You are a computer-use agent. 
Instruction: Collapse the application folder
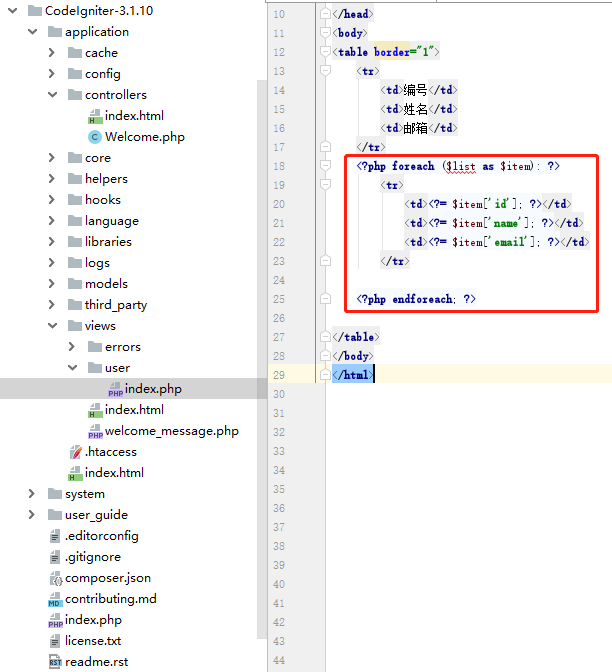coord(33,31)
